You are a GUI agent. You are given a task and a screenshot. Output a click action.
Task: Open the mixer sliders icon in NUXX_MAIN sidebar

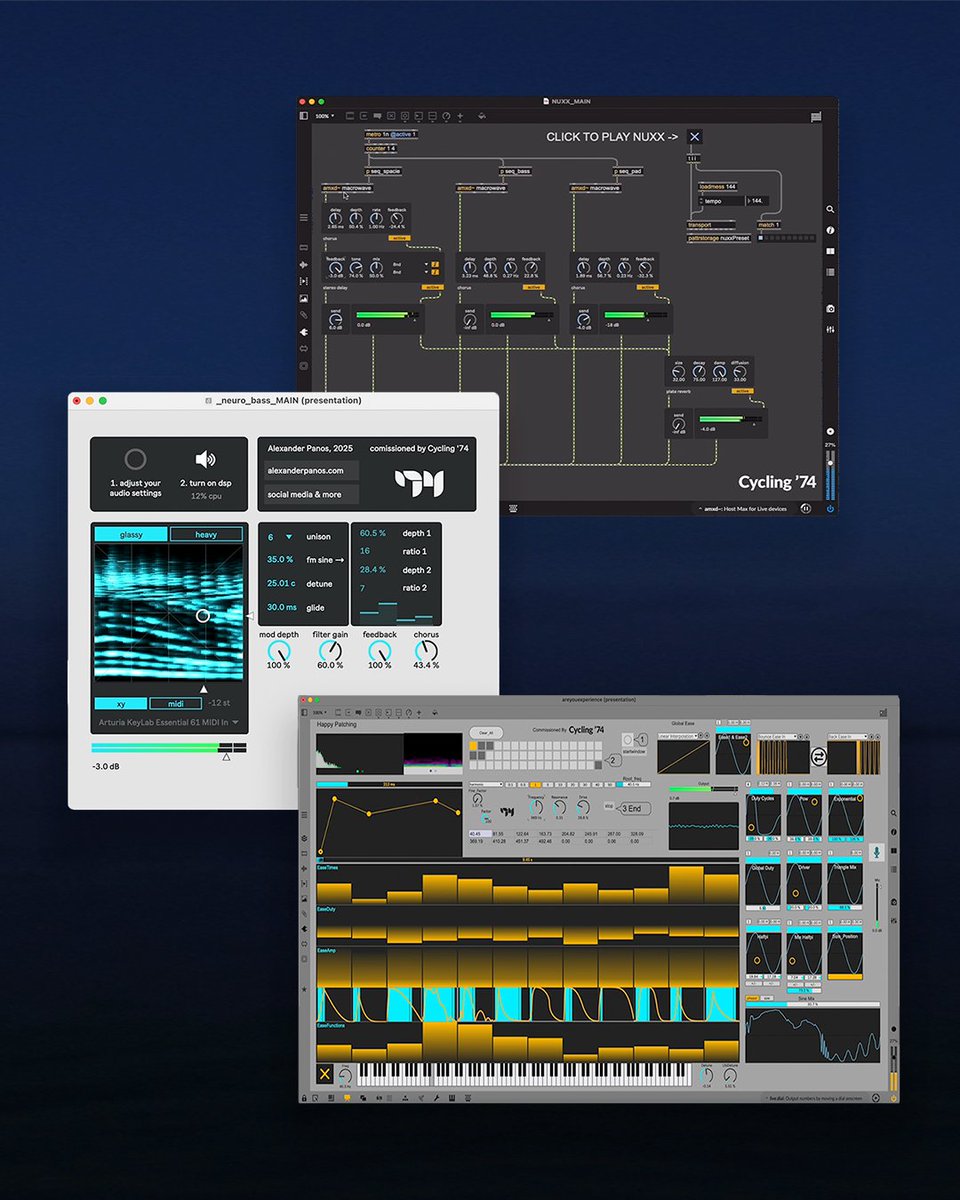tap(830, 328)
